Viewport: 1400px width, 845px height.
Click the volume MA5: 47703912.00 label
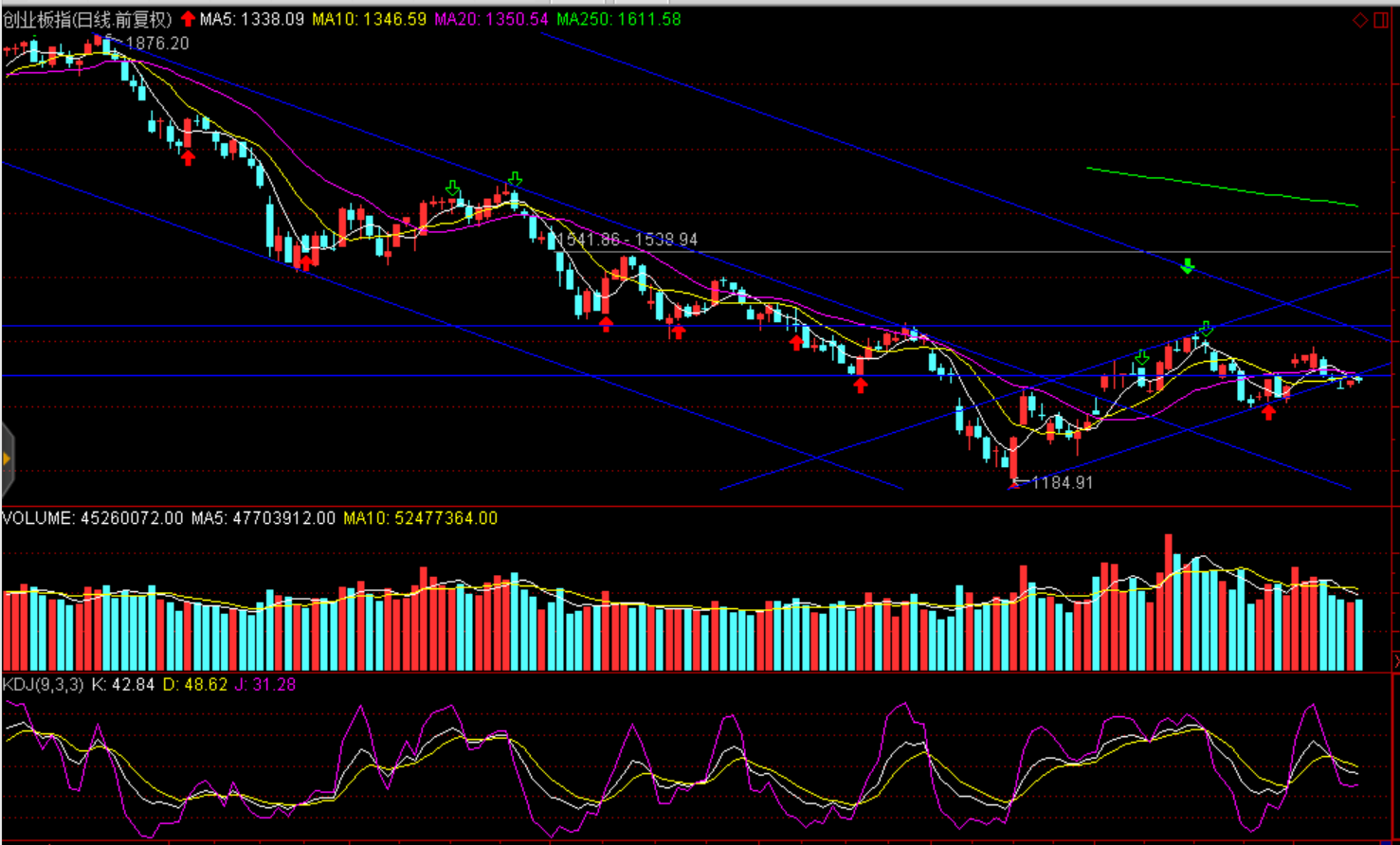[x=263, y=518]
